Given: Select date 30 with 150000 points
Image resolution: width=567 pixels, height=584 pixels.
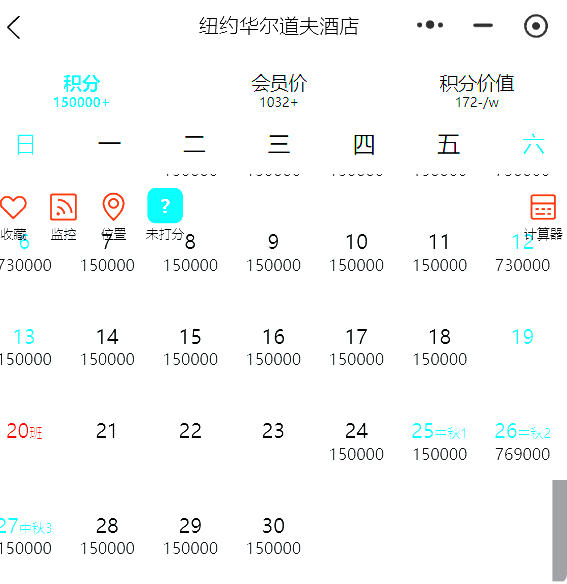Looking at the screenshot, I should 273,536.
